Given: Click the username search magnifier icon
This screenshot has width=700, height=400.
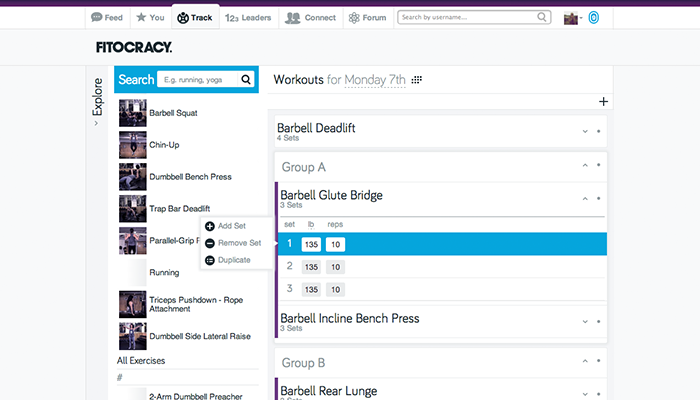Looking at the screenshot, I should (542, 17).
